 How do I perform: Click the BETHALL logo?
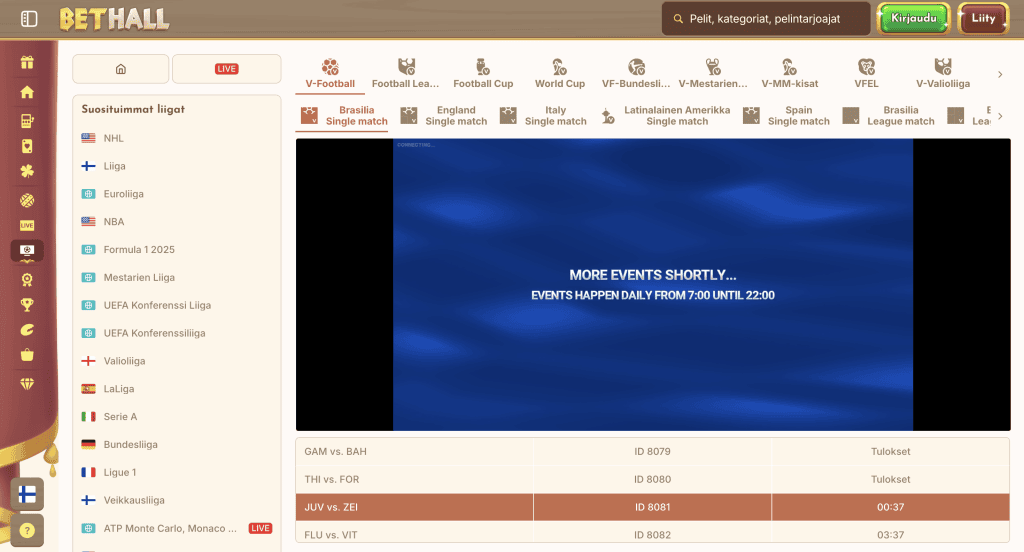114,19
